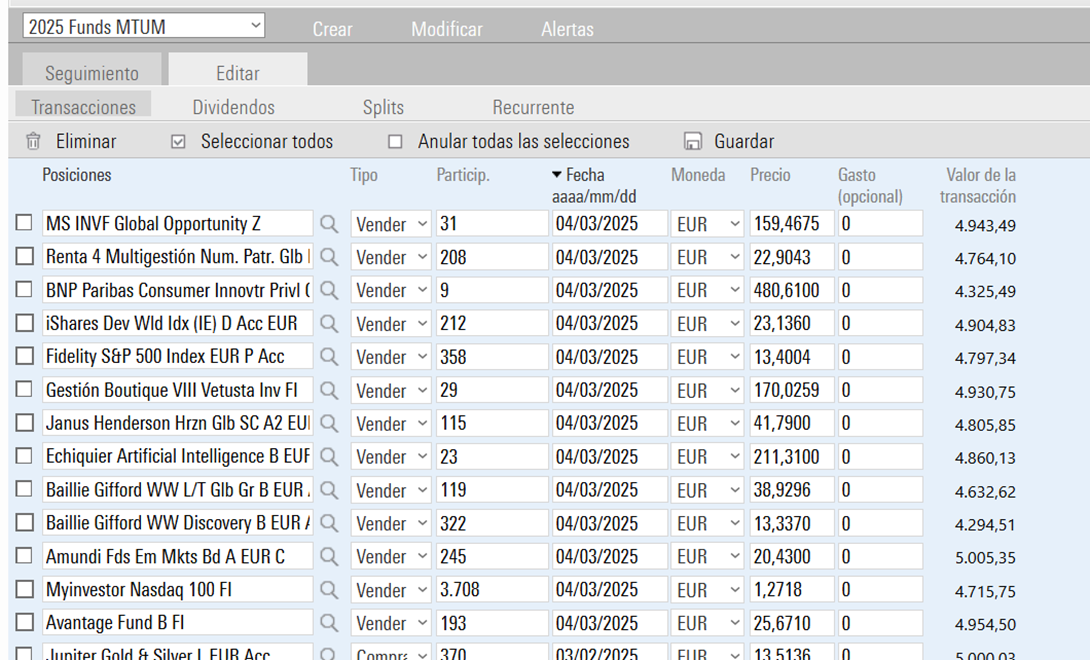Click the Particip. column header
The height and width of the screenshot is (660, 1090).
[463, 175]
